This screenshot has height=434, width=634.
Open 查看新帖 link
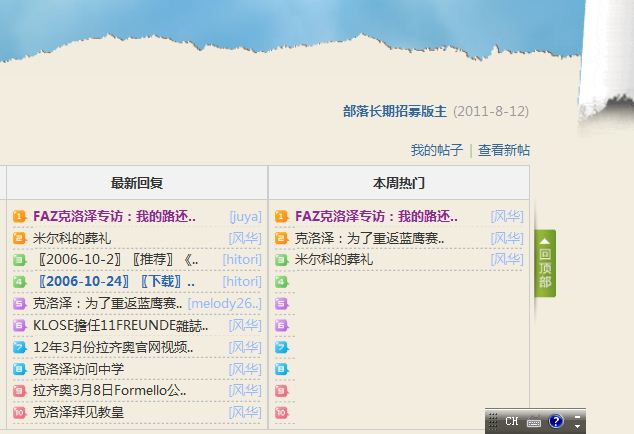[503, 150]
